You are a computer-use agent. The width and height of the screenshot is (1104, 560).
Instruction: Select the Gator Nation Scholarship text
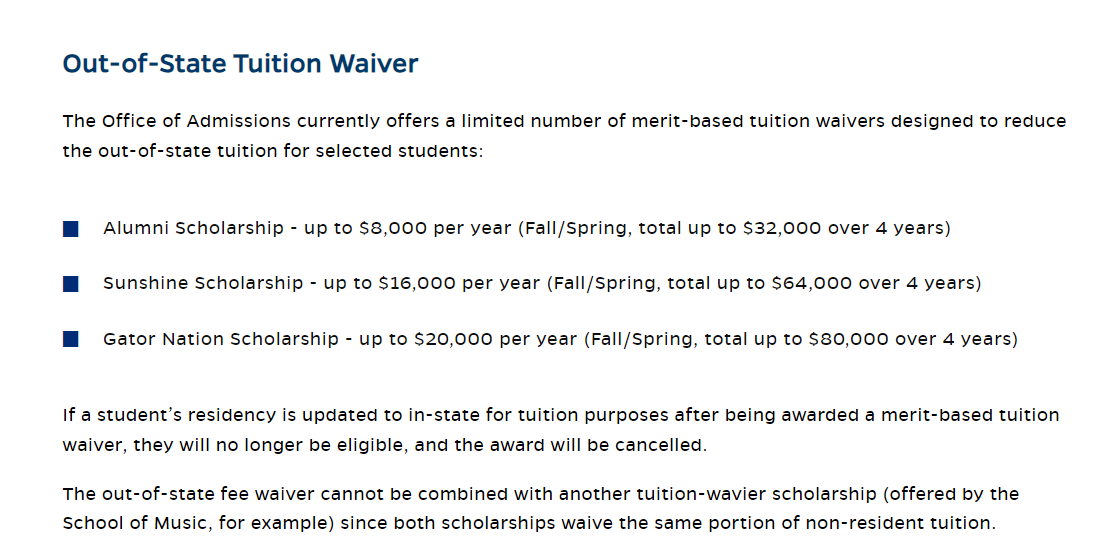(221, 339)
